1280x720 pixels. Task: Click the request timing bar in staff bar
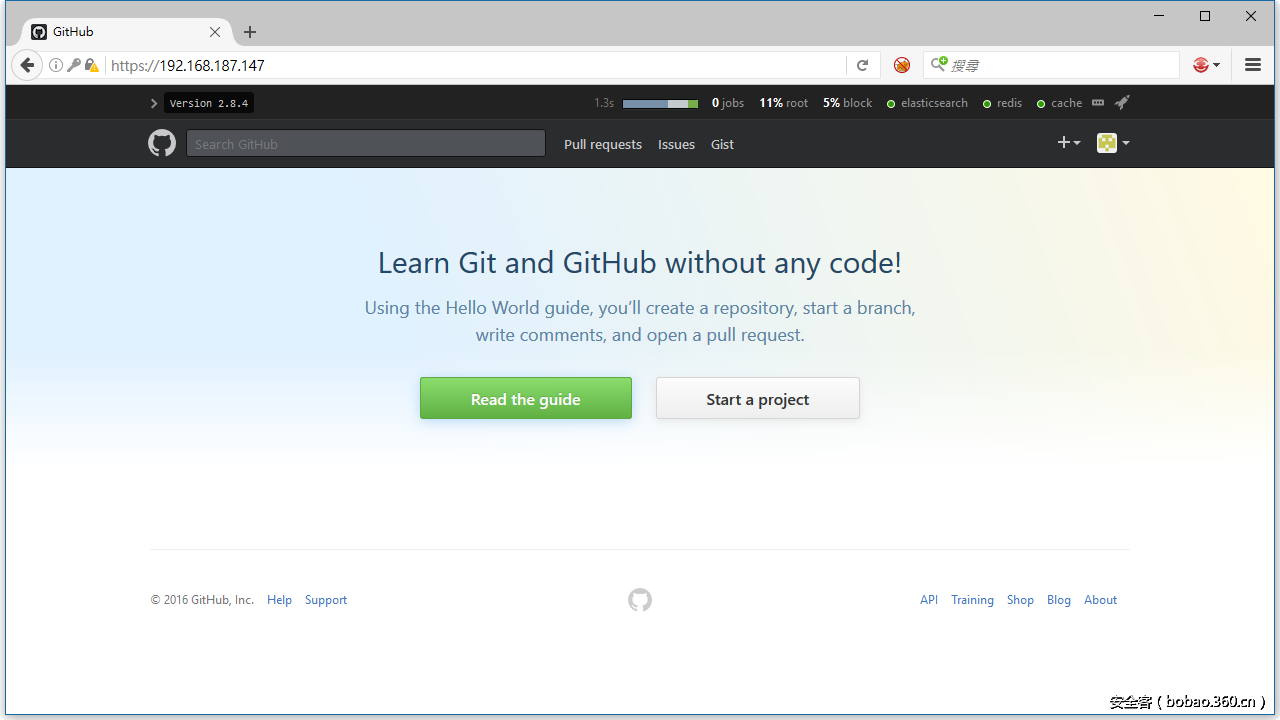pyautogui.click(x=660, y=103)
